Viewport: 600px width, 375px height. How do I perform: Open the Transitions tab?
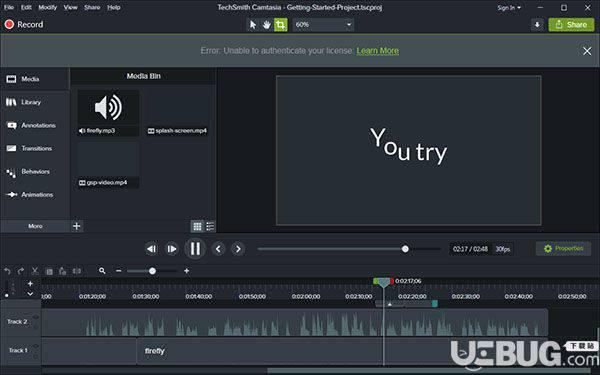(x=35, y=148)
